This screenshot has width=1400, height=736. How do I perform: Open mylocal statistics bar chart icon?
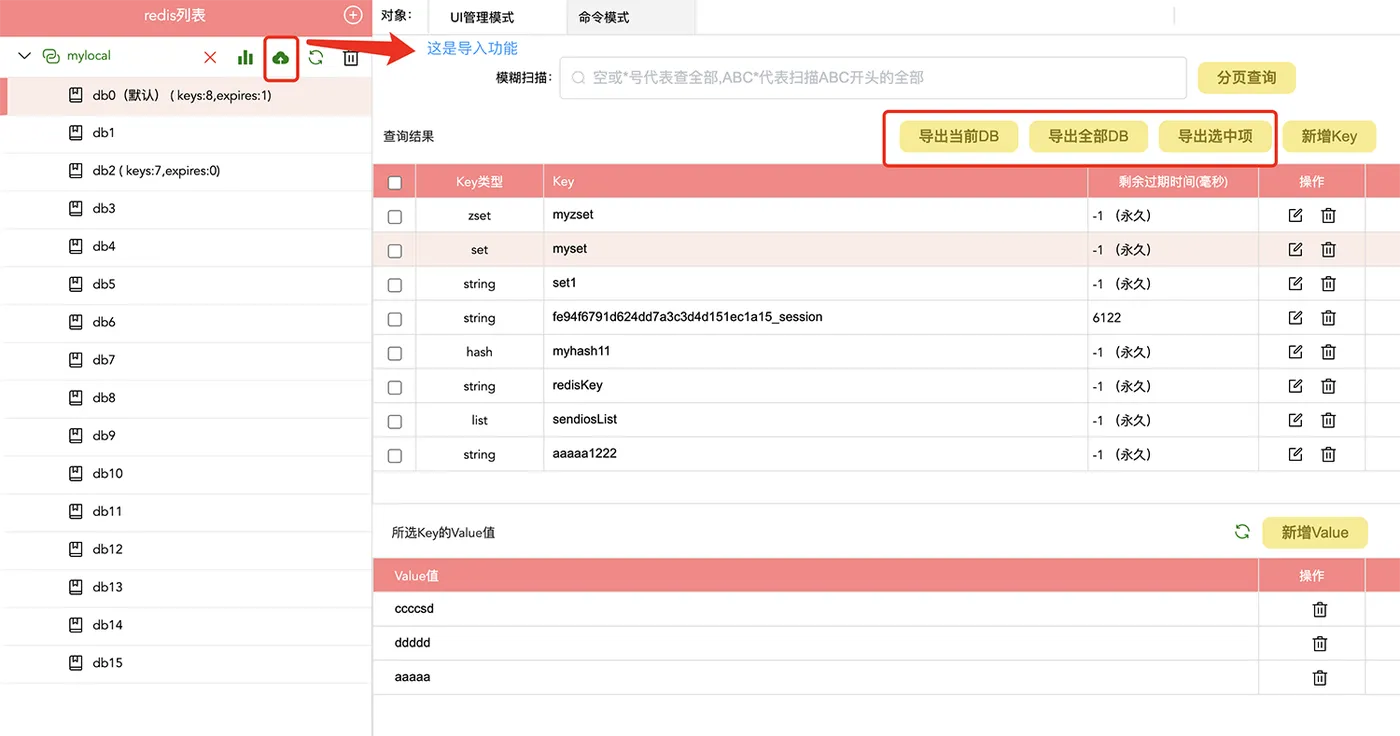coord(245,58)
